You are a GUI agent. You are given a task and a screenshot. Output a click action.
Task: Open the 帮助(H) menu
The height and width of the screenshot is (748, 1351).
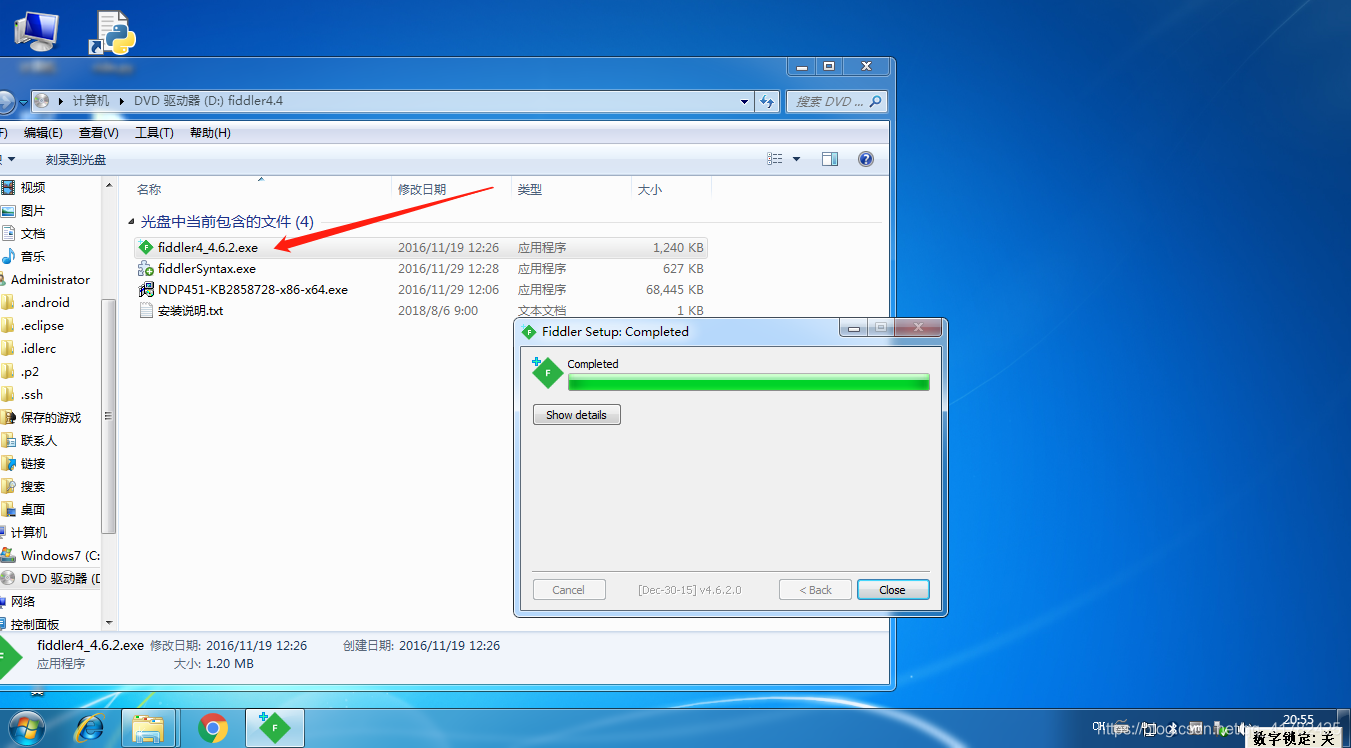(x=210, y=132)
